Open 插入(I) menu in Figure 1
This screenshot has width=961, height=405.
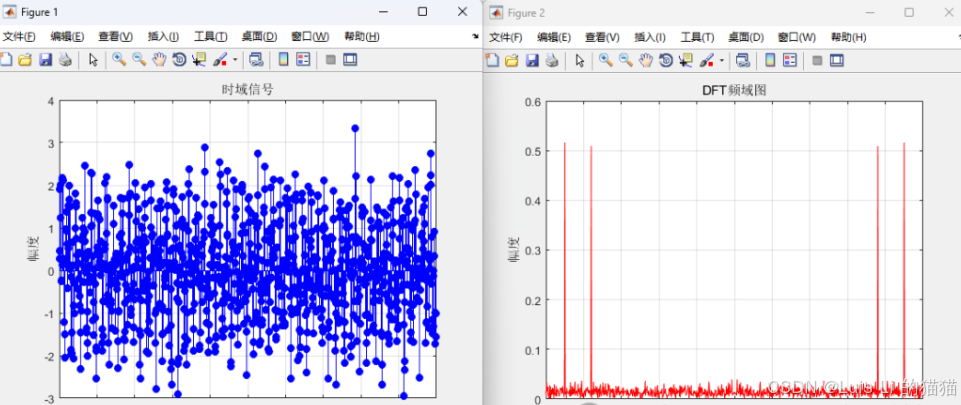tap(163, 37)
